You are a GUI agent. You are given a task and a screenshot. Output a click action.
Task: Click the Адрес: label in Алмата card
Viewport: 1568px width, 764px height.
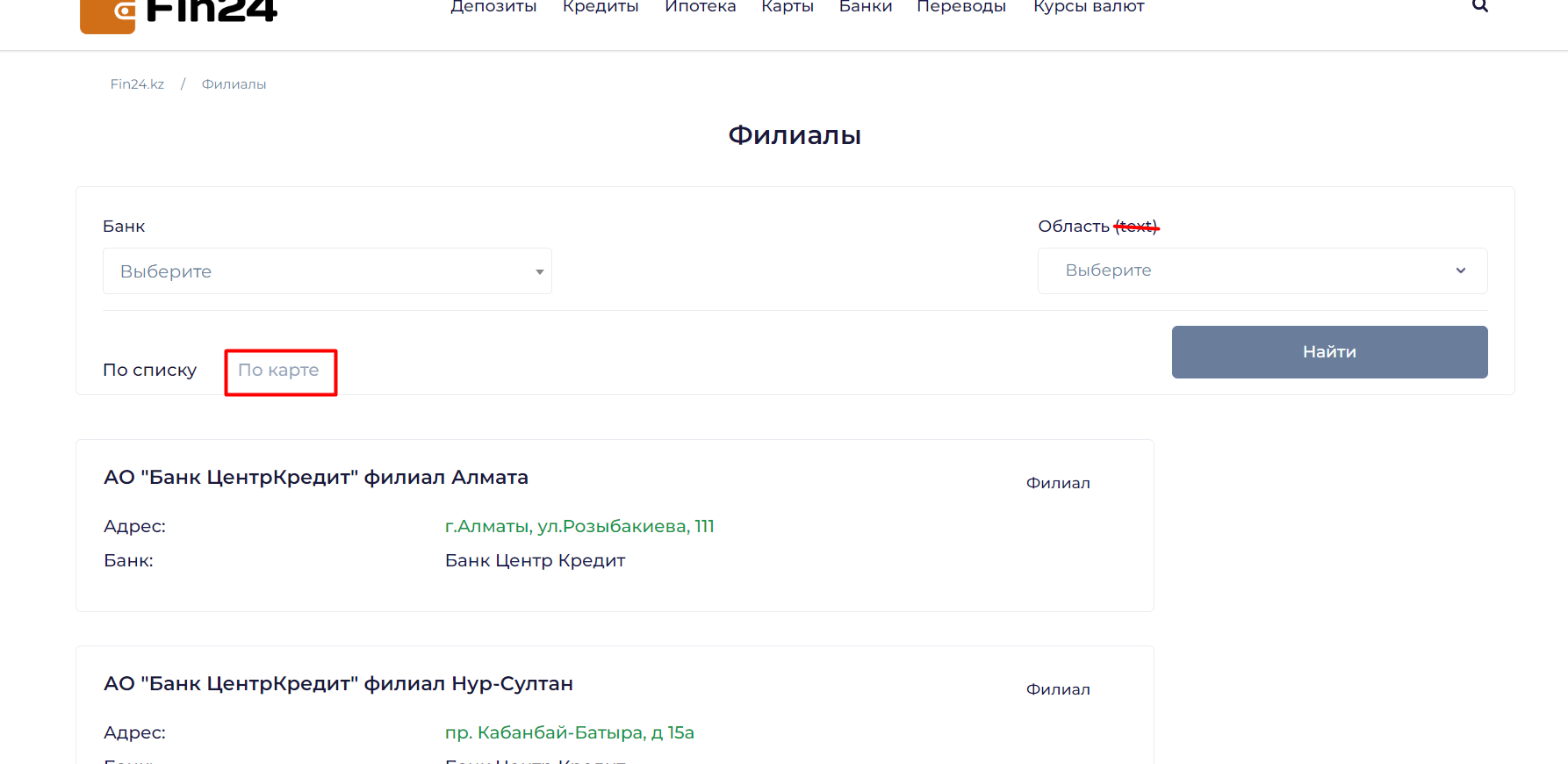tap(134, 526)
